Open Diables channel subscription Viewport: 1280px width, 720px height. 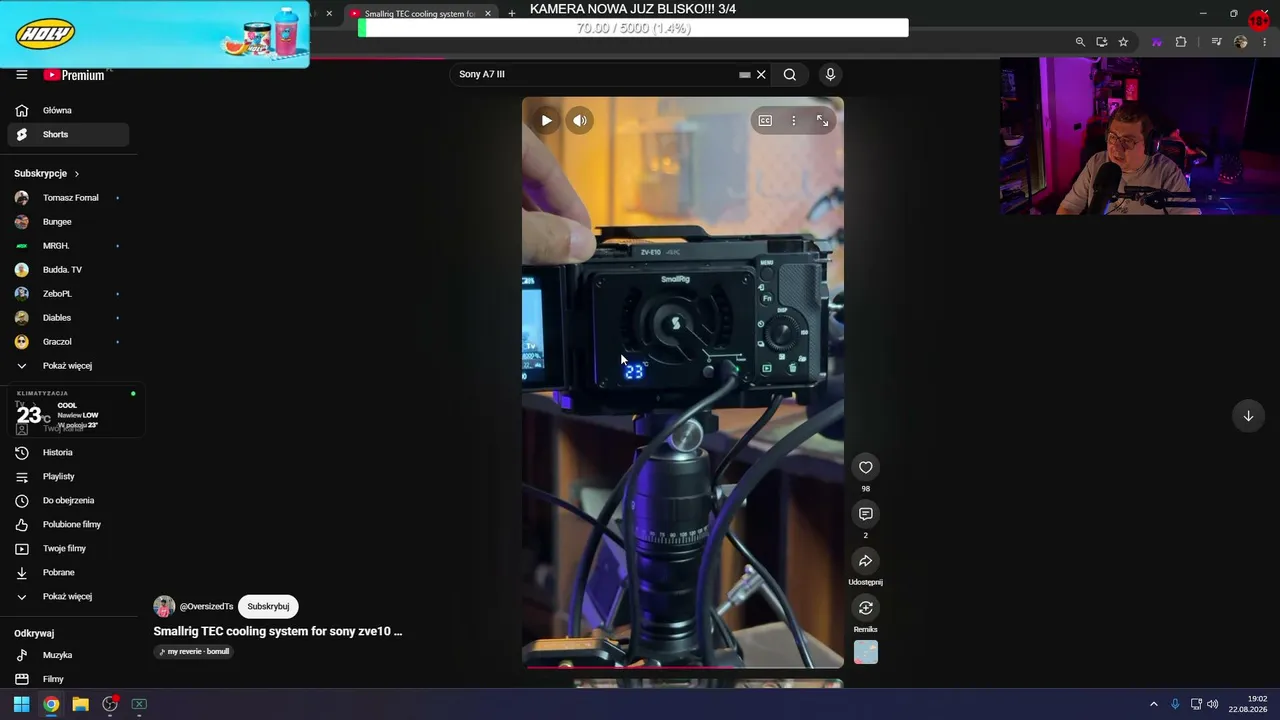(x=69, y=318)
